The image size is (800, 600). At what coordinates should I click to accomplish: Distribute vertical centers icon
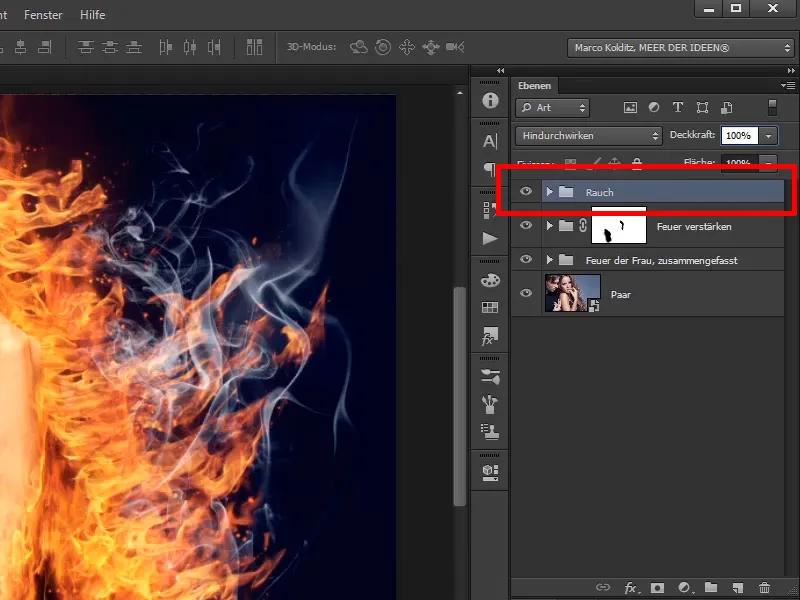[x=110, y=47]
